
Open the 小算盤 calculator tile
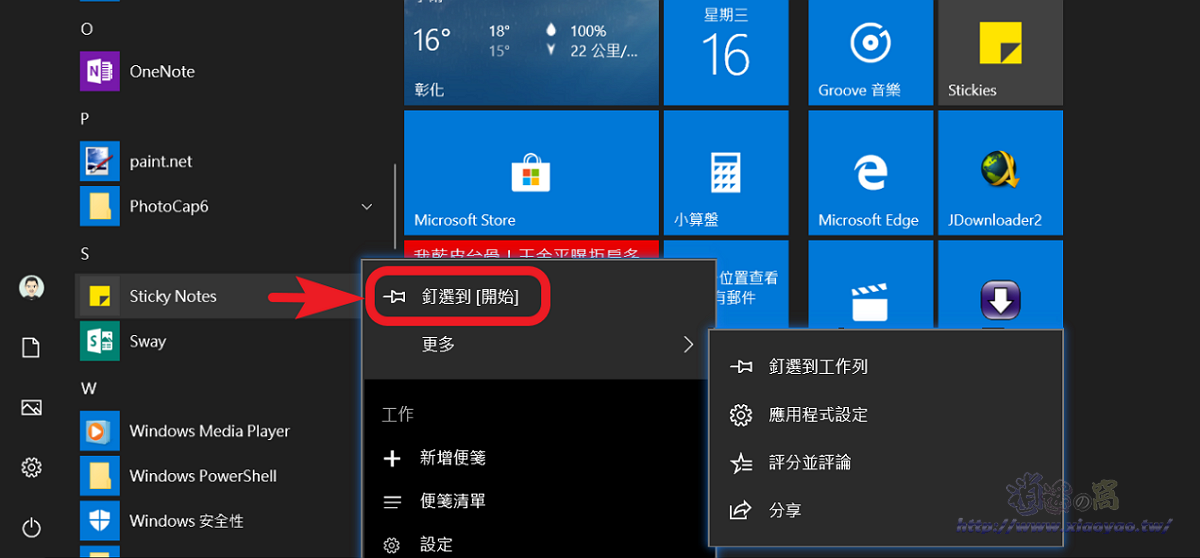[x=726, y=172]
